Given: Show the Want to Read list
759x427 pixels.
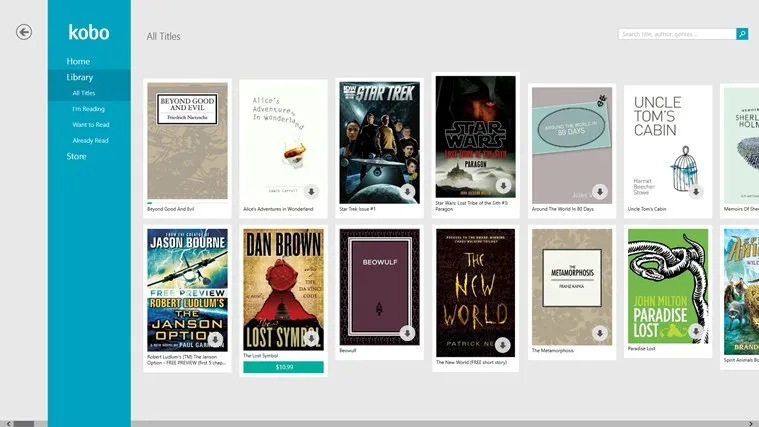Looking at the screenshot, I should point(91,124).
